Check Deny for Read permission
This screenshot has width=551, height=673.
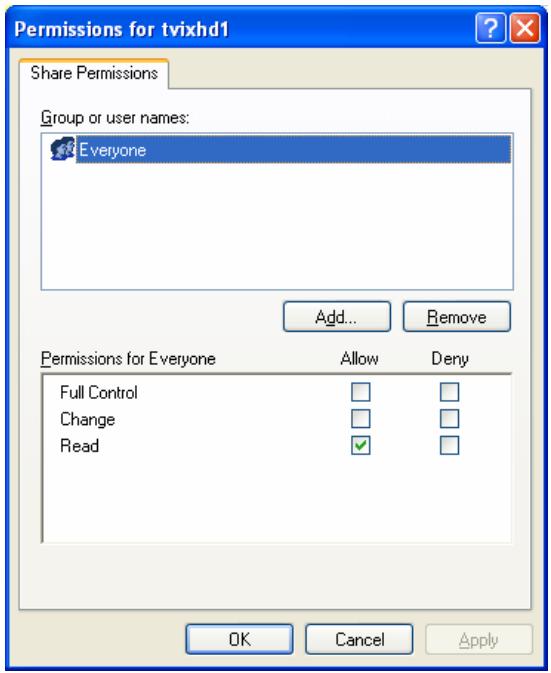tap(449, 445)
